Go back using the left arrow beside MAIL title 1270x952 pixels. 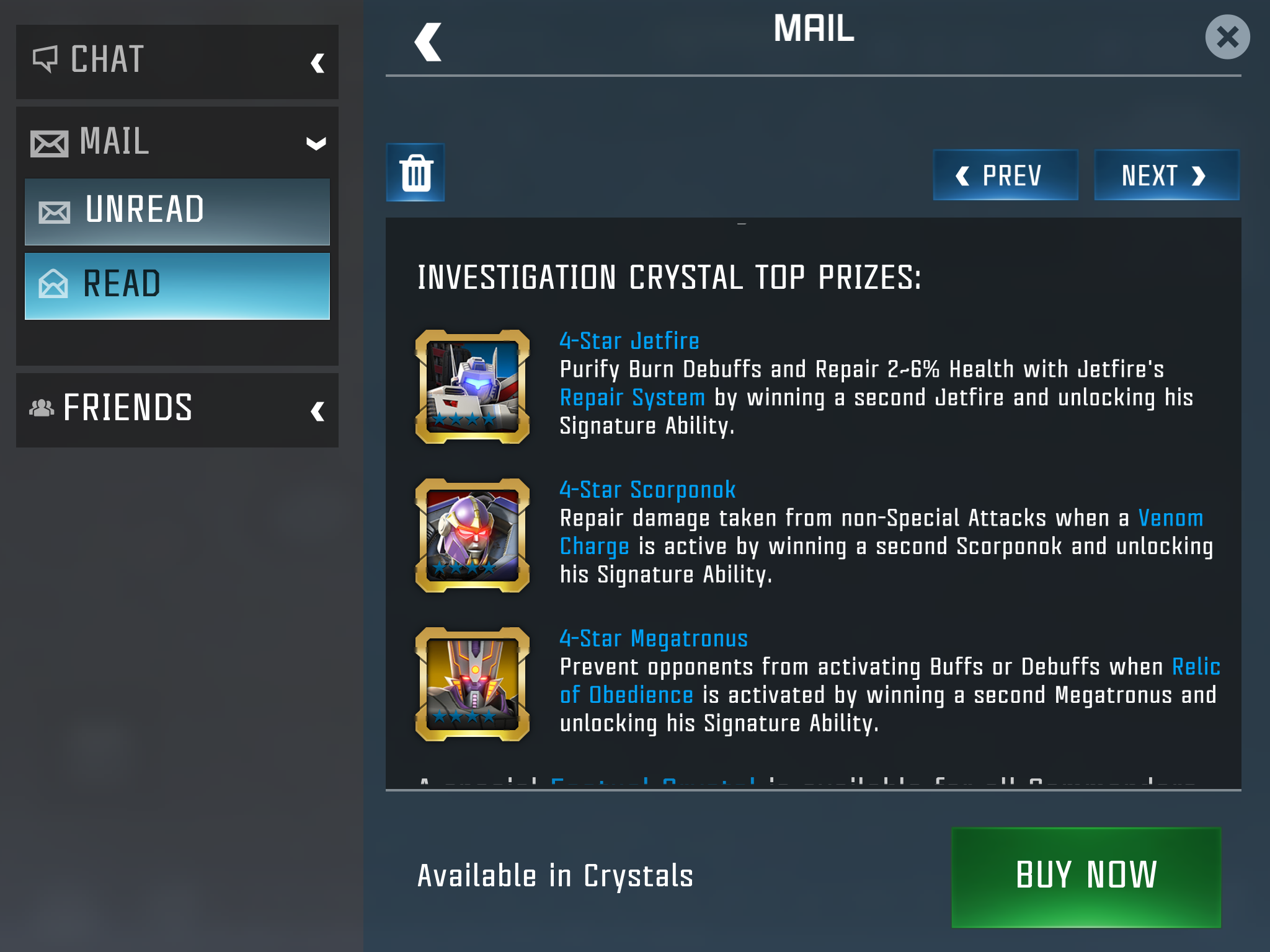(x=428, y=42)
